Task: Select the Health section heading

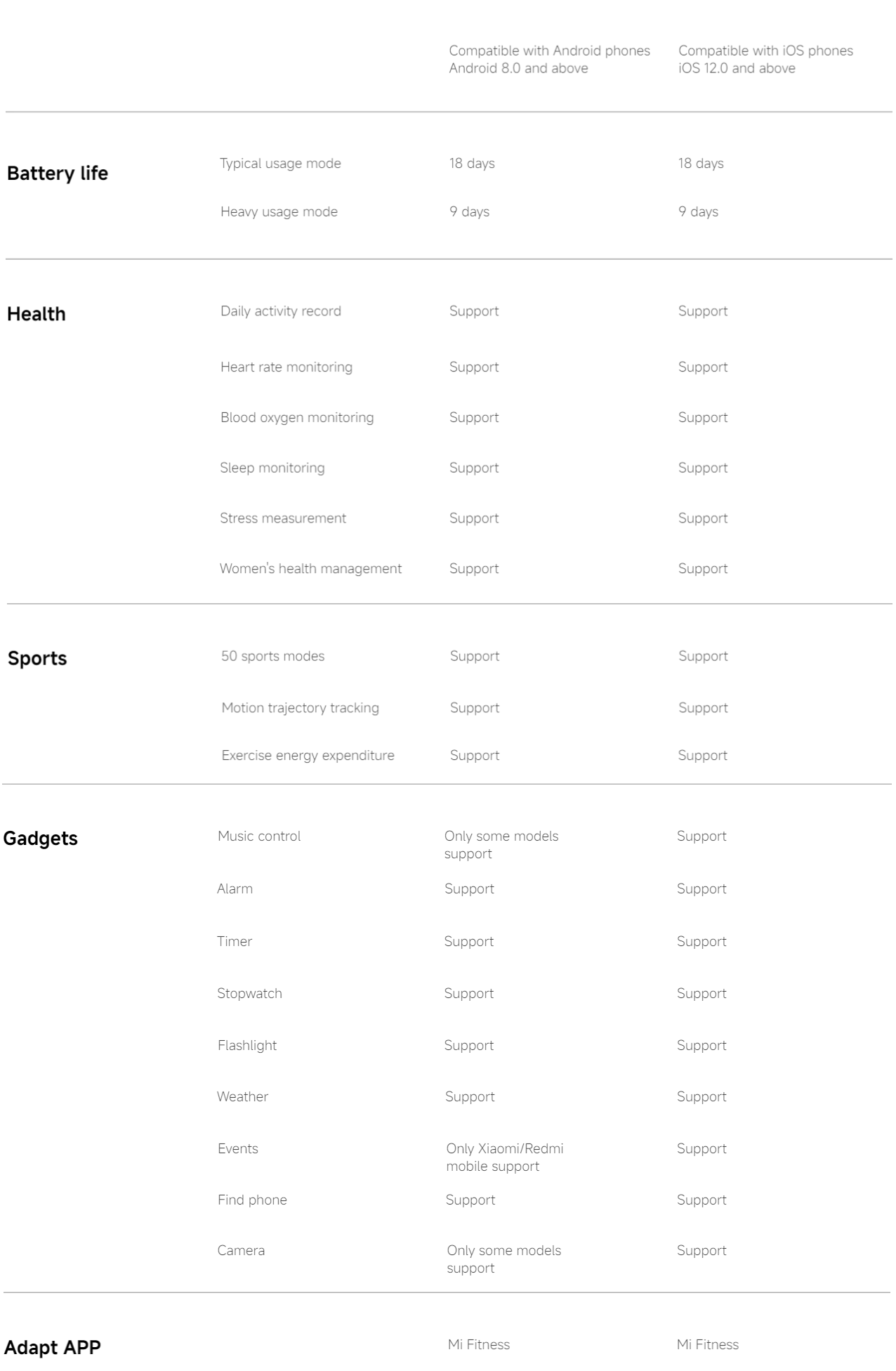Action: coord(37,314)
